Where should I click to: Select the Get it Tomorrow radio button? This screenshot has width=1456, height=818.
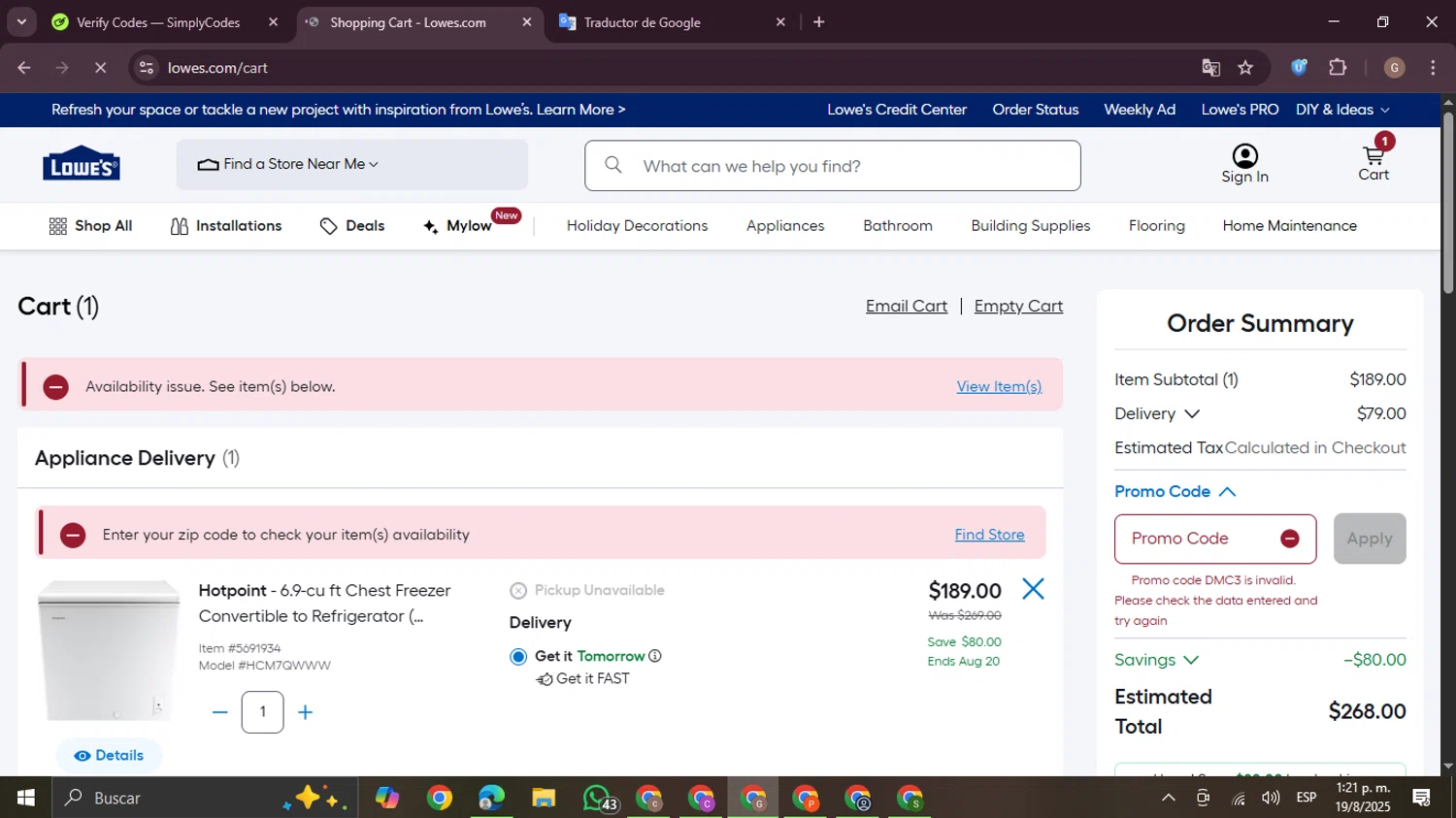(518, 657)
